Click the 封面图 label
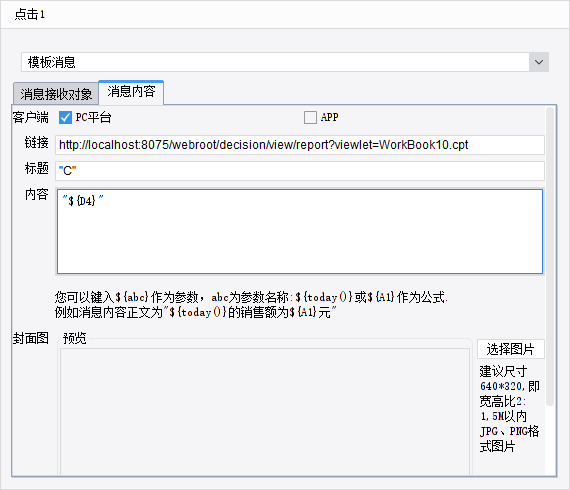The width and height of the screenshot is (570, 490). coord(31,338)
